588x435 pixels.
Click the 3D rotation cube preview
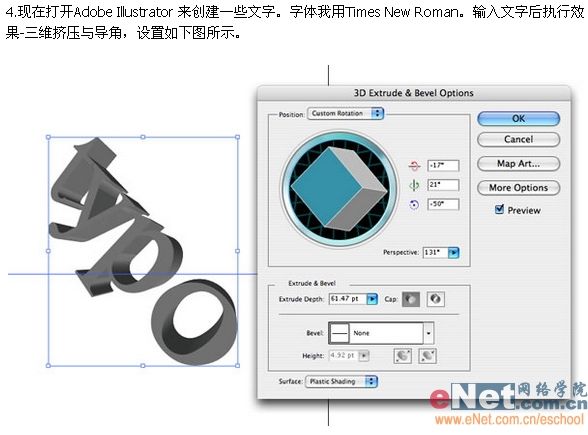[x=339, y=188]
